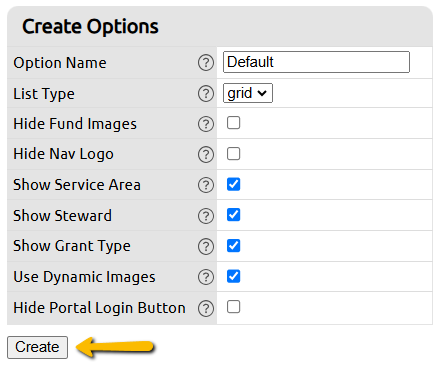Enable the Hide Fund Images checkbox
The width and height of the screenshot is (439, 365).
click(x=233, y=123)
